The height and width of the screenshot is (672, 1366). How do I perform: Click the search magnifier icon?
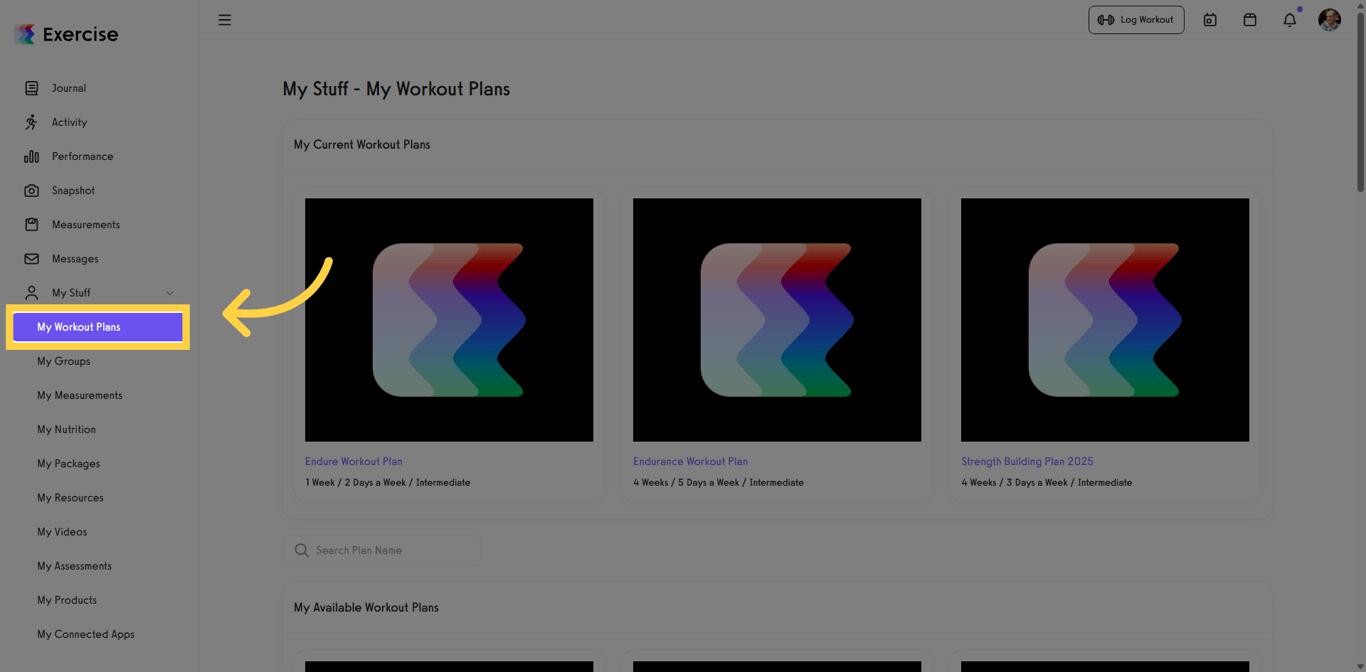[301, 550]
